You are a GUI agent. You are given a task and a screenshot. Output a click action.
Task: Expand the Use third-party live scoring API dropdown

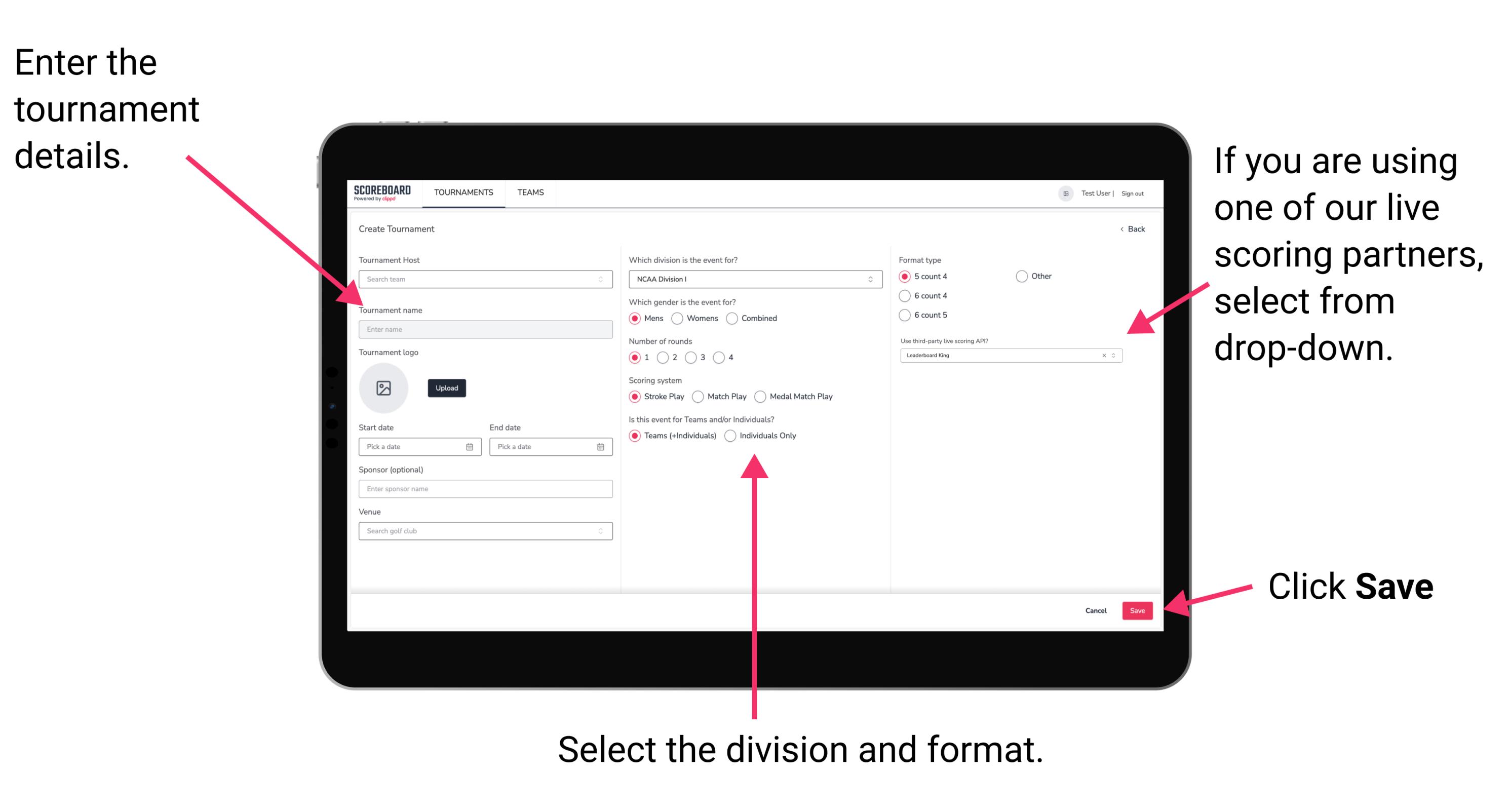[x=1117, y=356]
